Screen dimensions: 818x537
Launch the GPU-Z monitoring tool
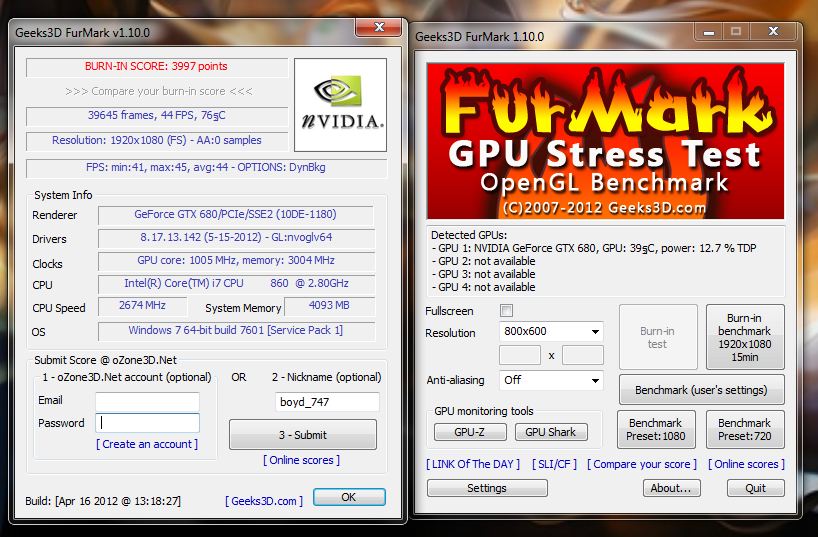pos(470,432)
